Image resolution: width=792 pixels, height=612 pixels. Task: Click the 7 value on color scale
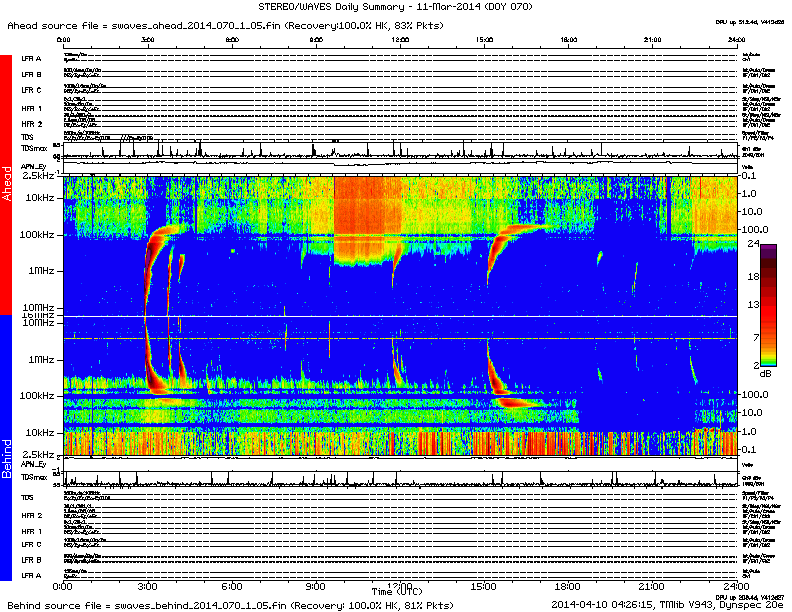(756, 337)
